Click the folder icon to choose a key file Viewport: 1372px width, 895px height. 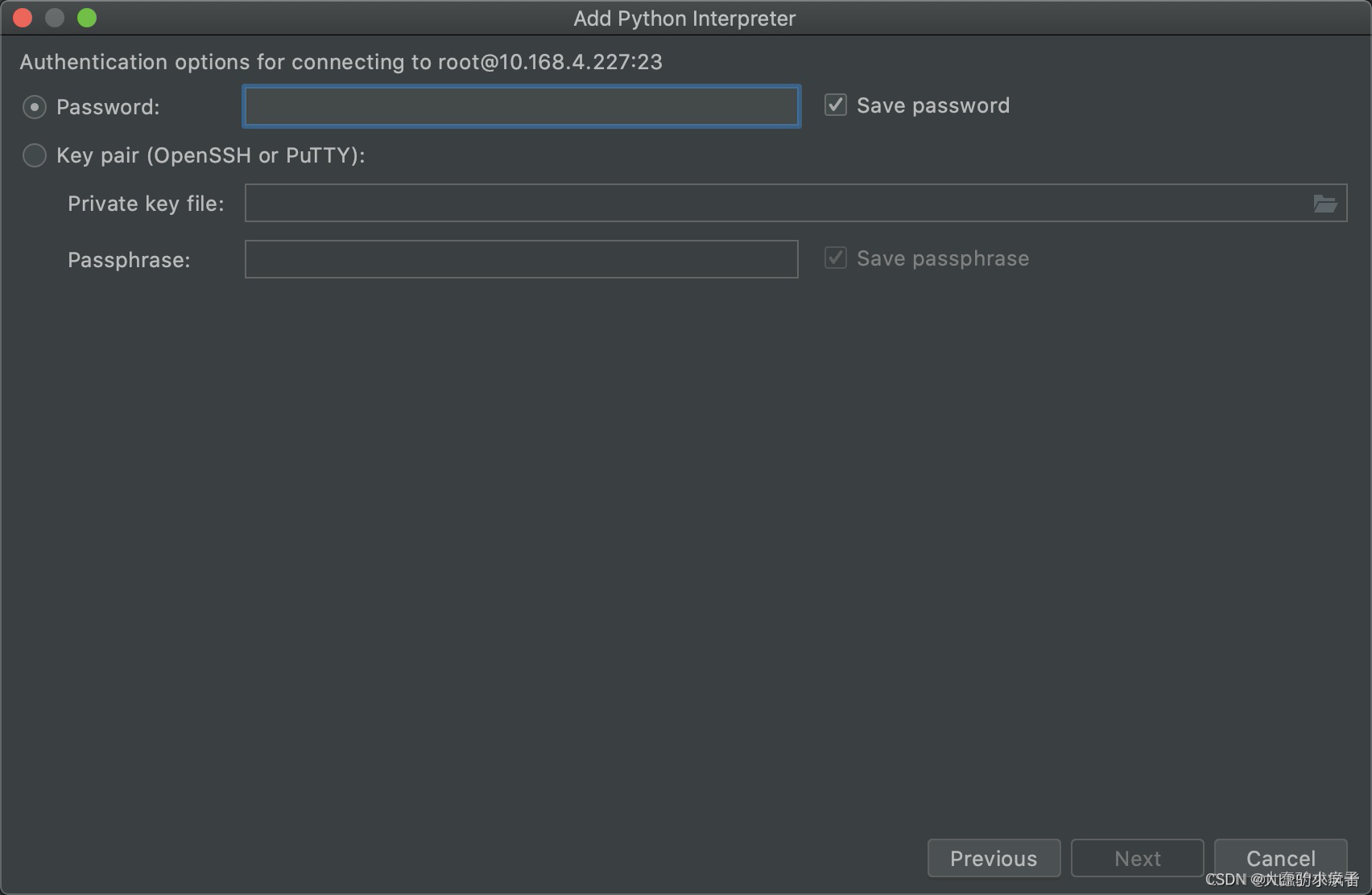[1325, 203]
